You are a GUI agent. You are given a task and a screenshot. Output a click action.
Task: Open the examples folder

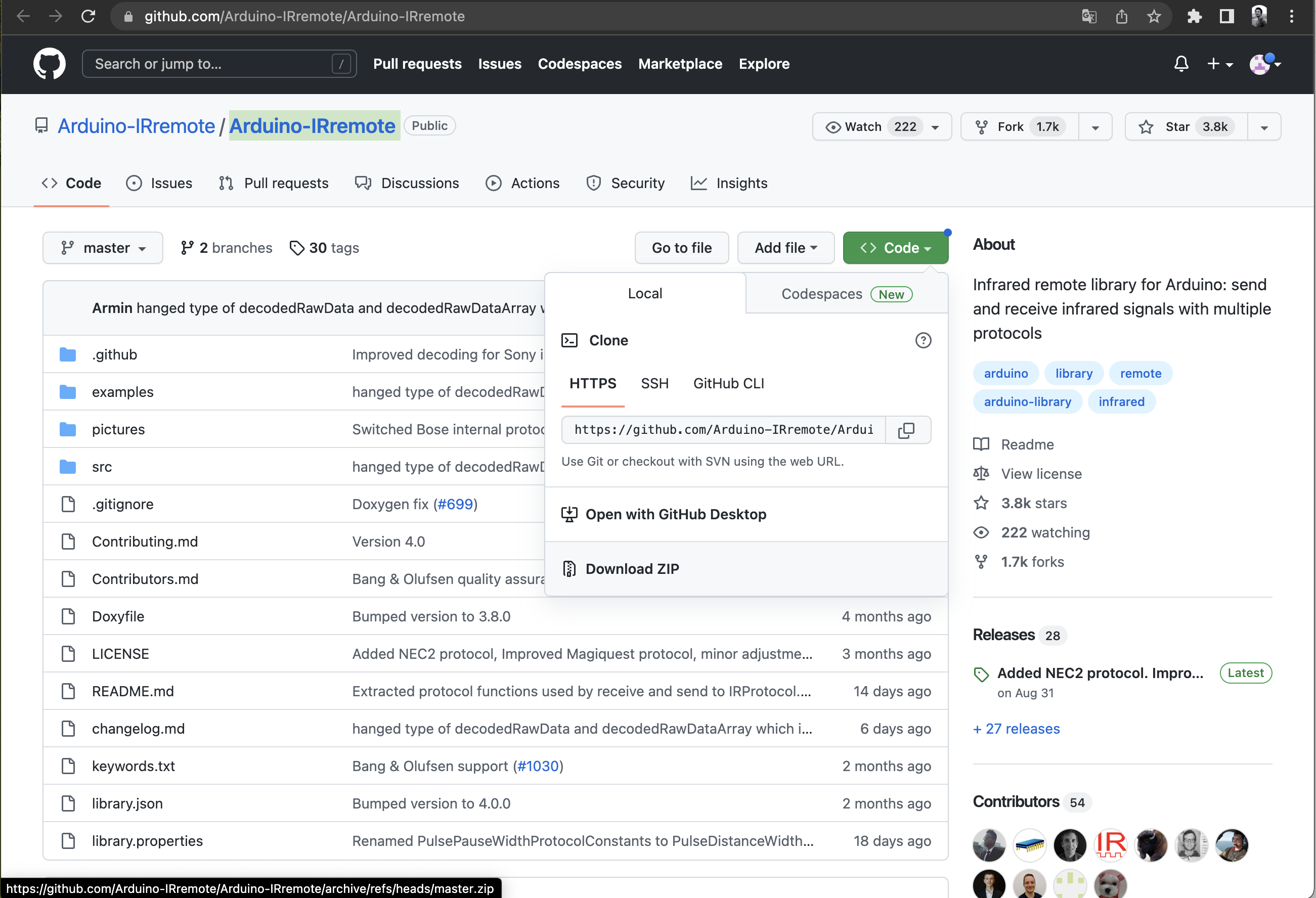pyautogui.click(x=123, y=392)
